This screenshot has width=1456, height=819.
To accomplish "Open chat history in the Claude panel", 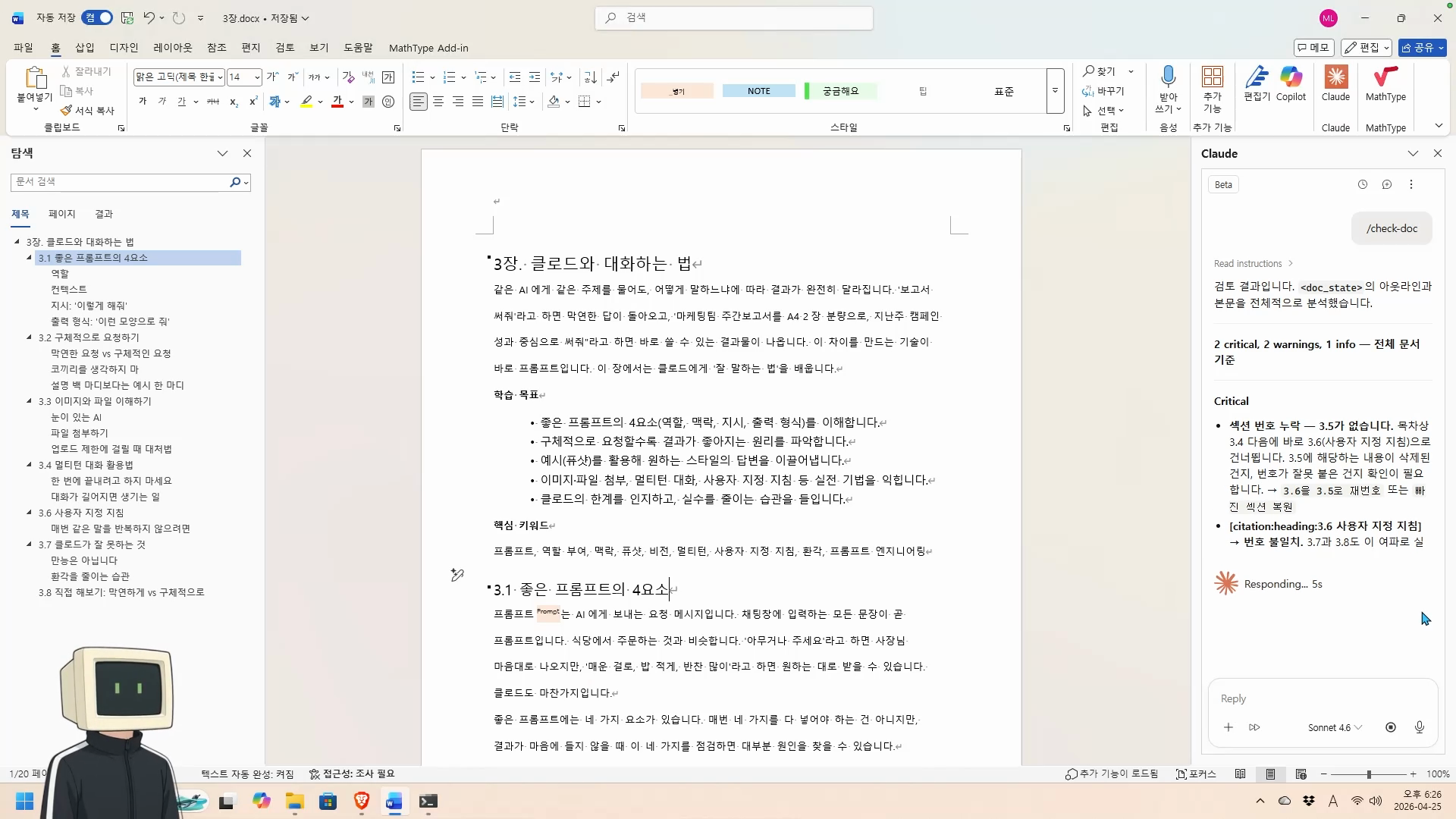I will [1363, 184].
